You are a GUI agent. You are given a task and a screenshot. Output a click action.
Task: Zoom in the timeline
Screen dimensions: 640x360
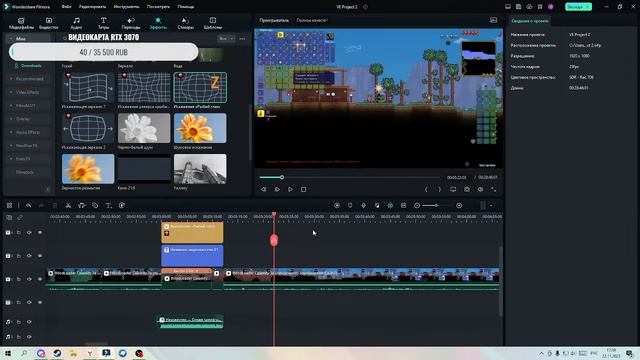[x=459, y=205]
